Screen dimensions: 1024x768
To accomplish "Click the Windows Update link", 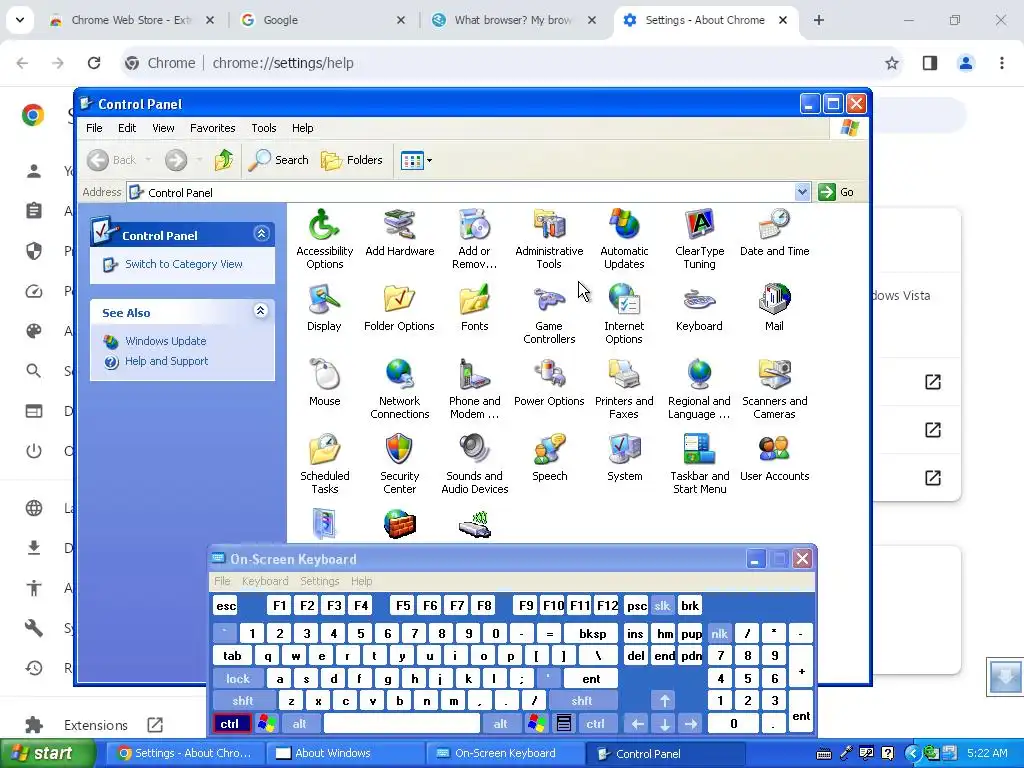I will tap(165, 341).
